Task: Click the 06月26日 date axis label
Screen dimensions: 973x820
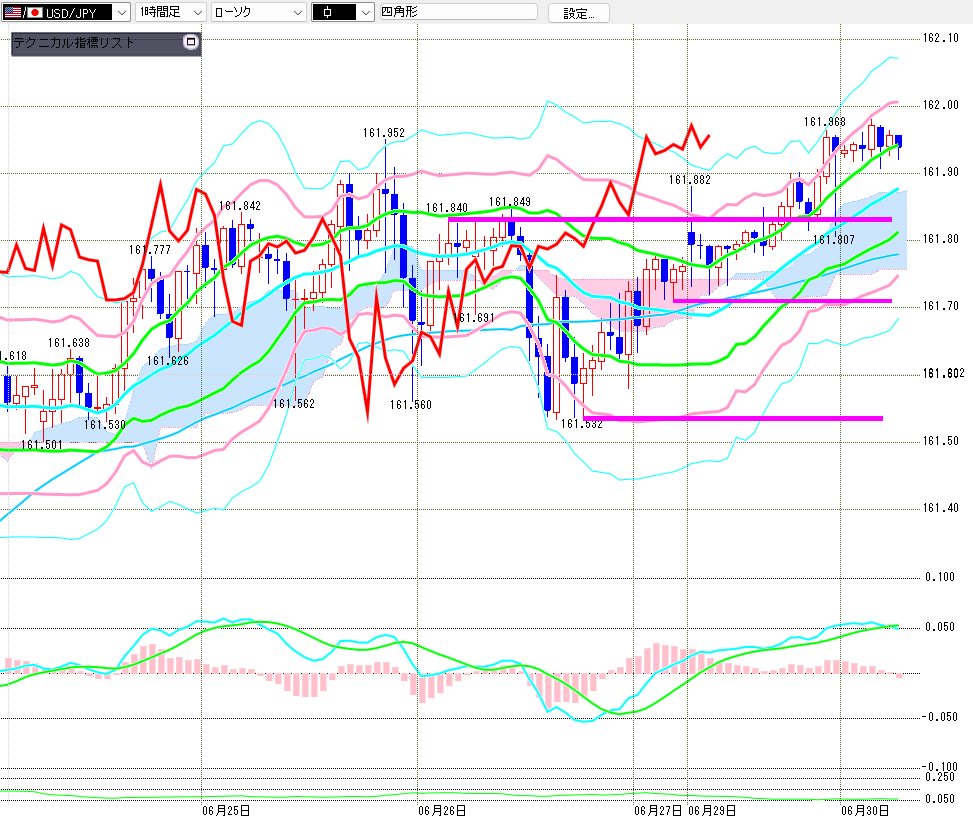Action: pyautogui.click(x=442, y=811)
